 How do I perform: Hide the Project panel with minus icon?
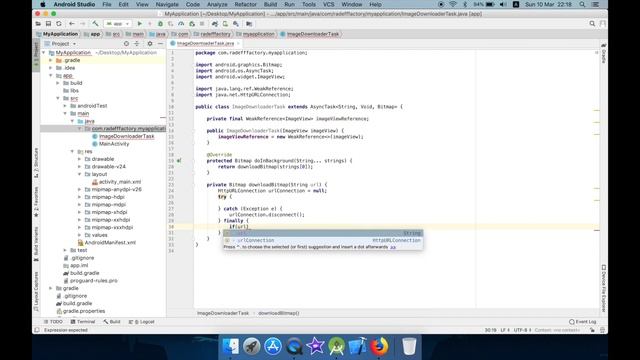tap(160, 44)
